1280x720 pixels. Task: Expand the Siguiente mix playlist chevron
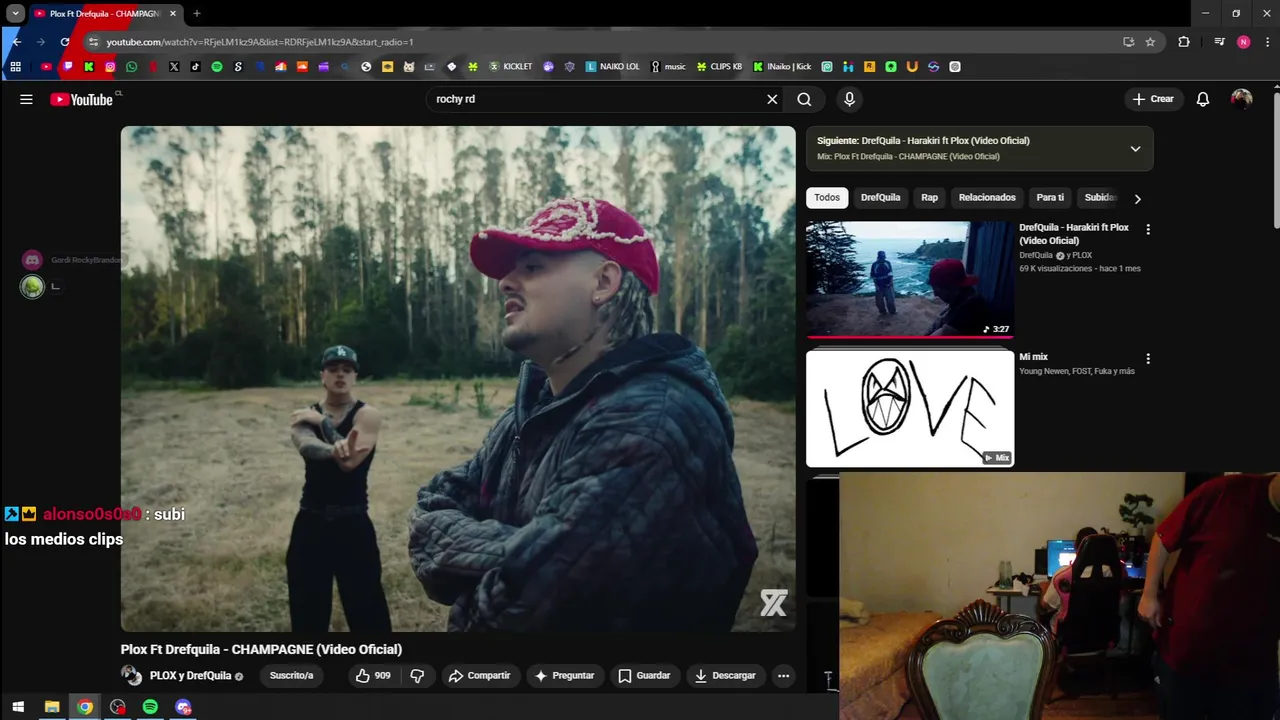click(x=1135, y=149)
